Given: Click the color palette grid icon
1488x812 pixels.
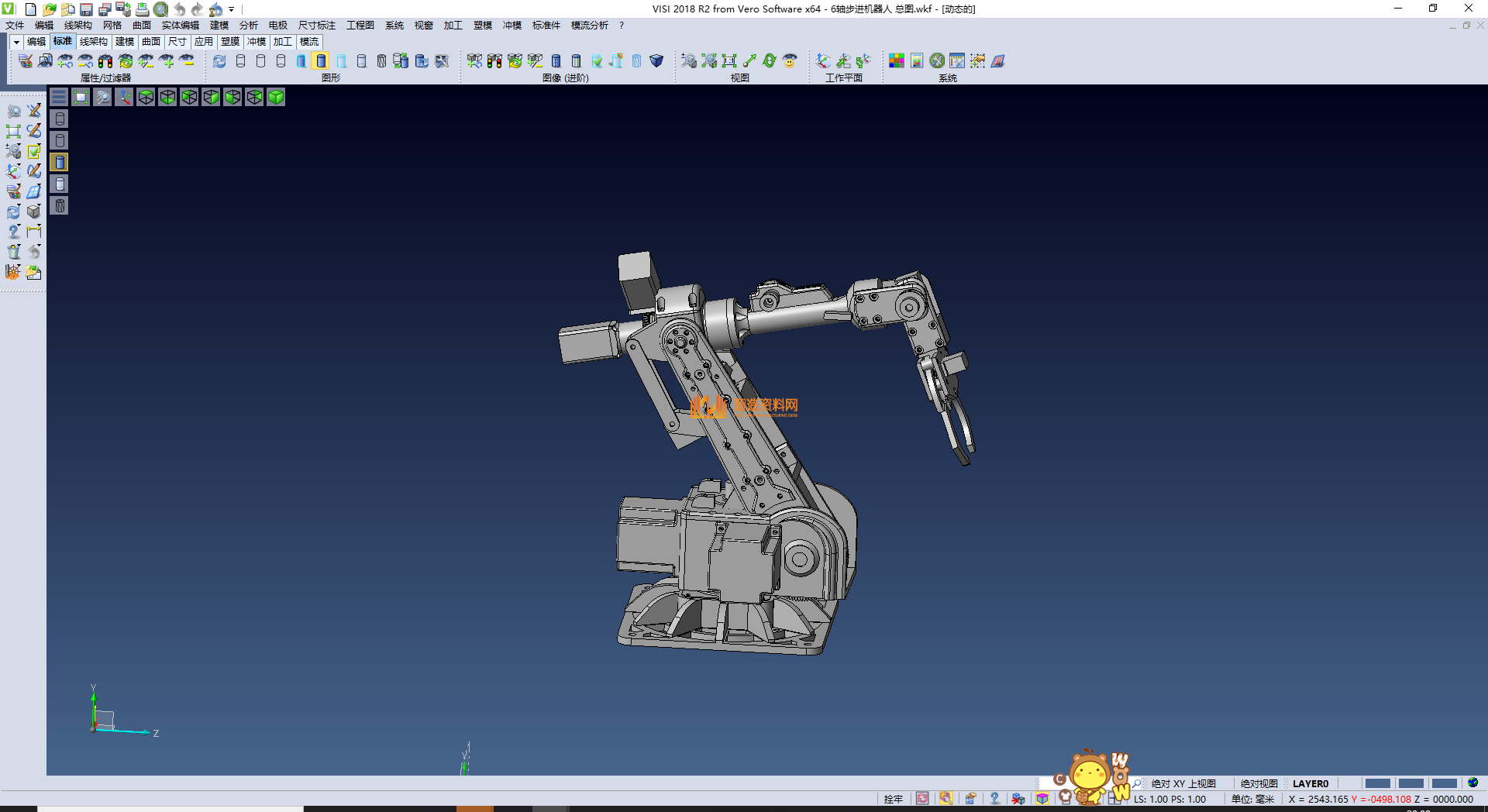Looking at the screenshot, I should (897, 61).
